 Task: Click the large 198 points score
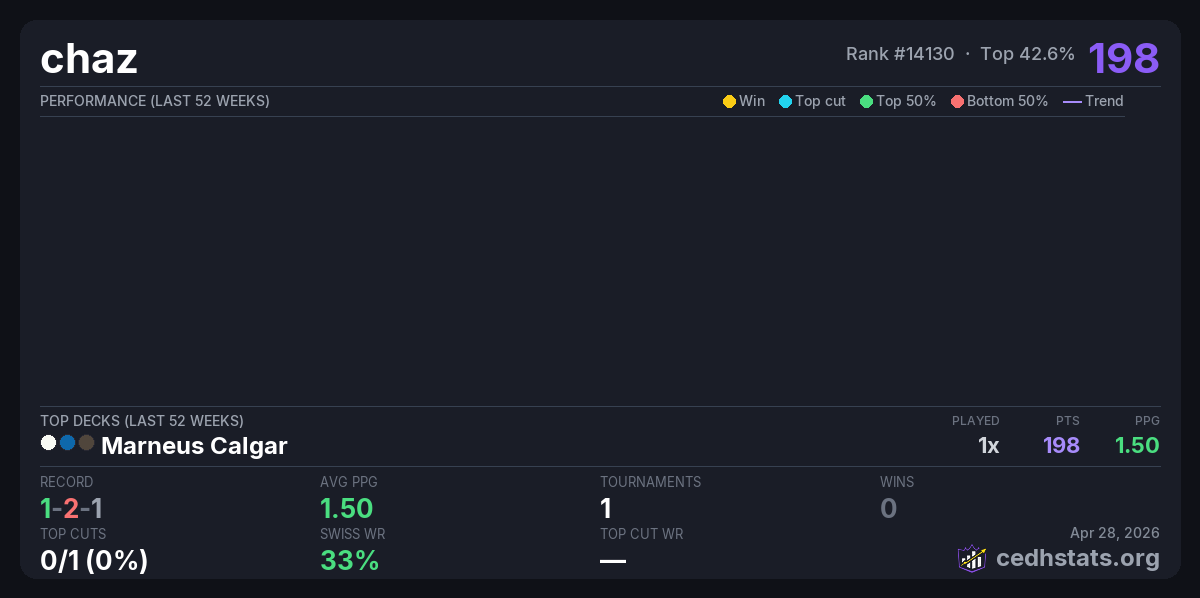1123,58
